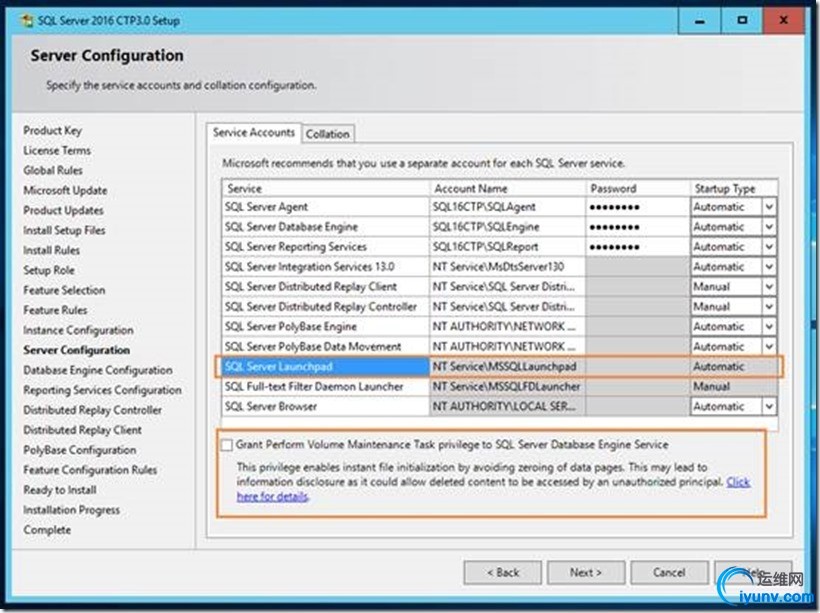This screenshot has height=613, width=820.
Task: Click the Account Name column header
Action: point(507,188)
